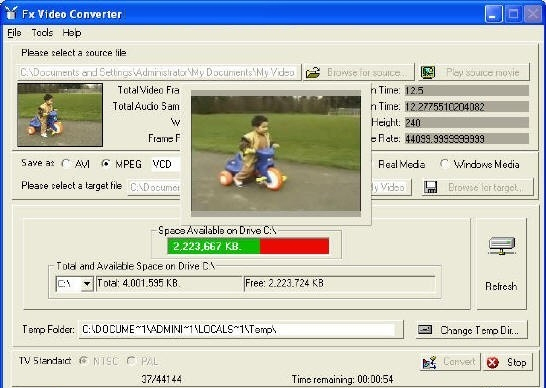Viewport: 546px width, 388px height.
Task: Open the Tools menu
Action: pyautogui.click(x=42, y=33)
